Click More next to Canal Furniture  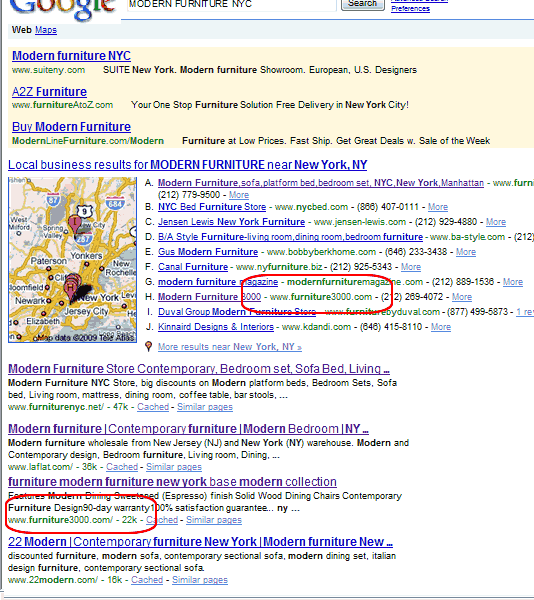click(410, 267)
